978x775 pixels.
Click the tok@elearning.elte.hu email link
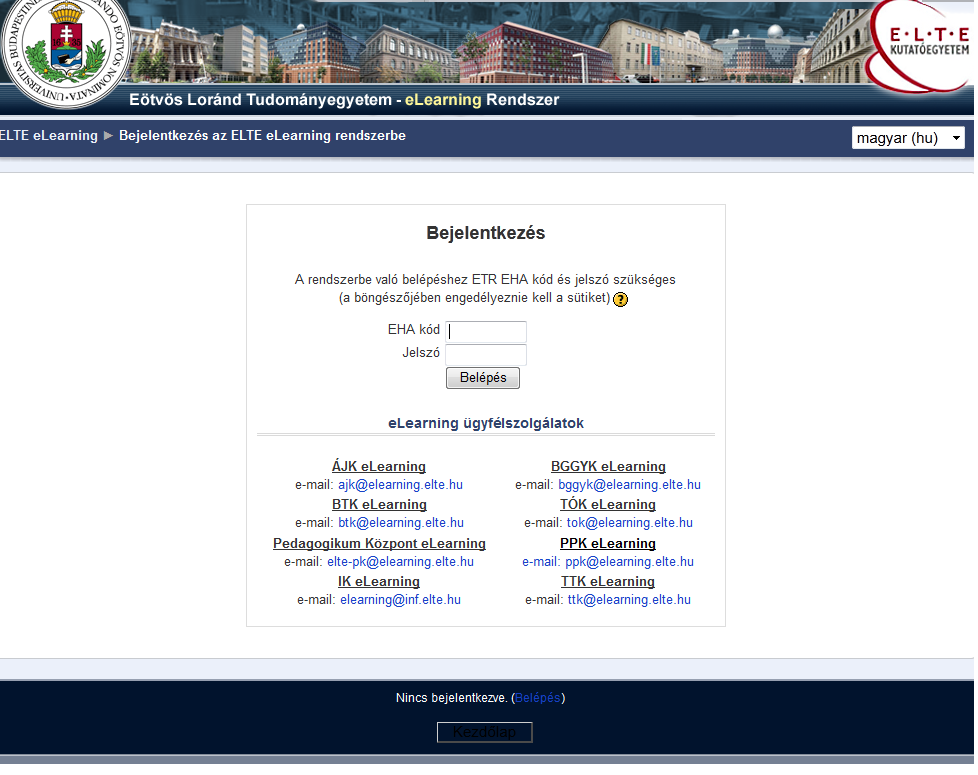tap(630, 522)
